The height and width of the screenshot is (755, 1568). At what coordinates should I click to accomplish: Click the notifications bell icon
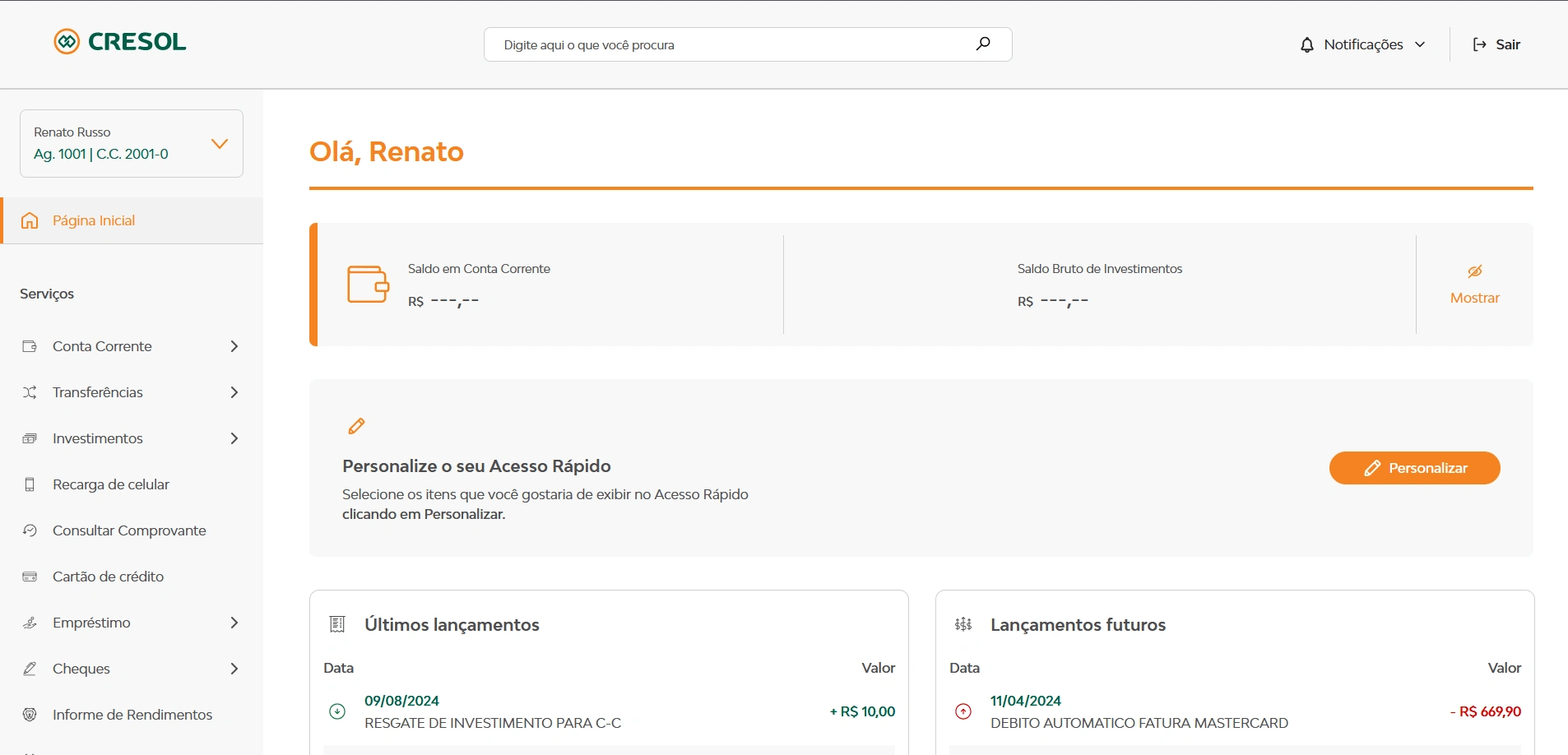pyautogui.click(x=1307, y=44)
